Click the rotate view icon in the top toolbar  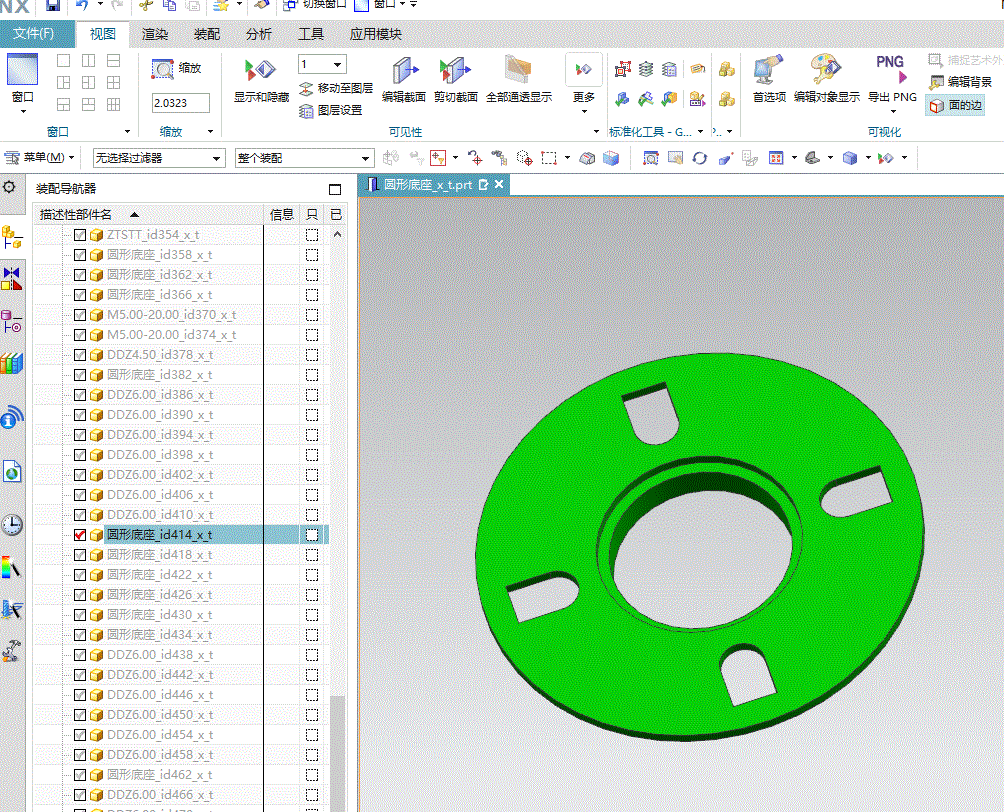point(700,158)
